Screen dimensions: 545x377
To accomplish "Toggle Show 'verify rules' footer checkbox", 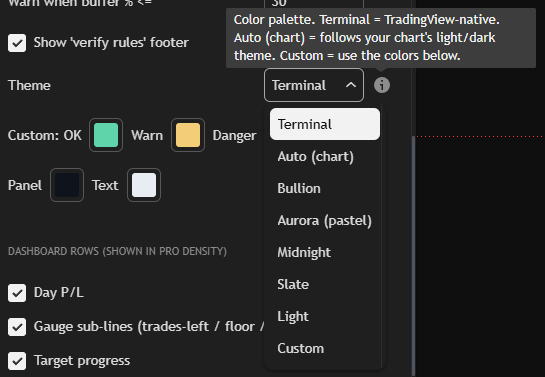I will 17,43.
